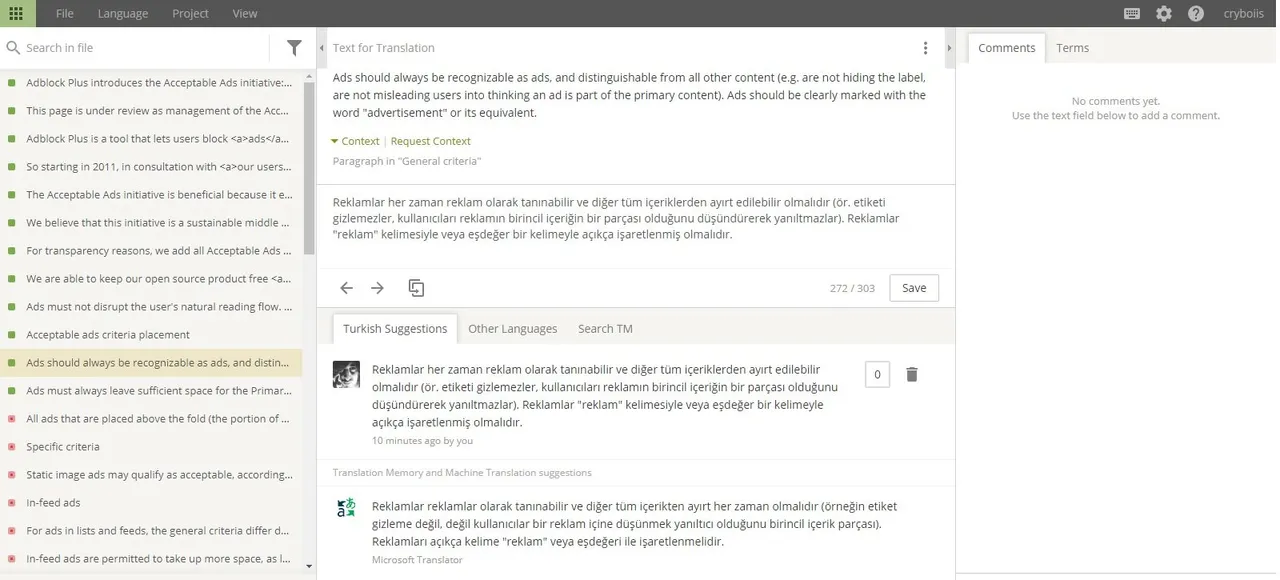Save the translation

point(914,288)
